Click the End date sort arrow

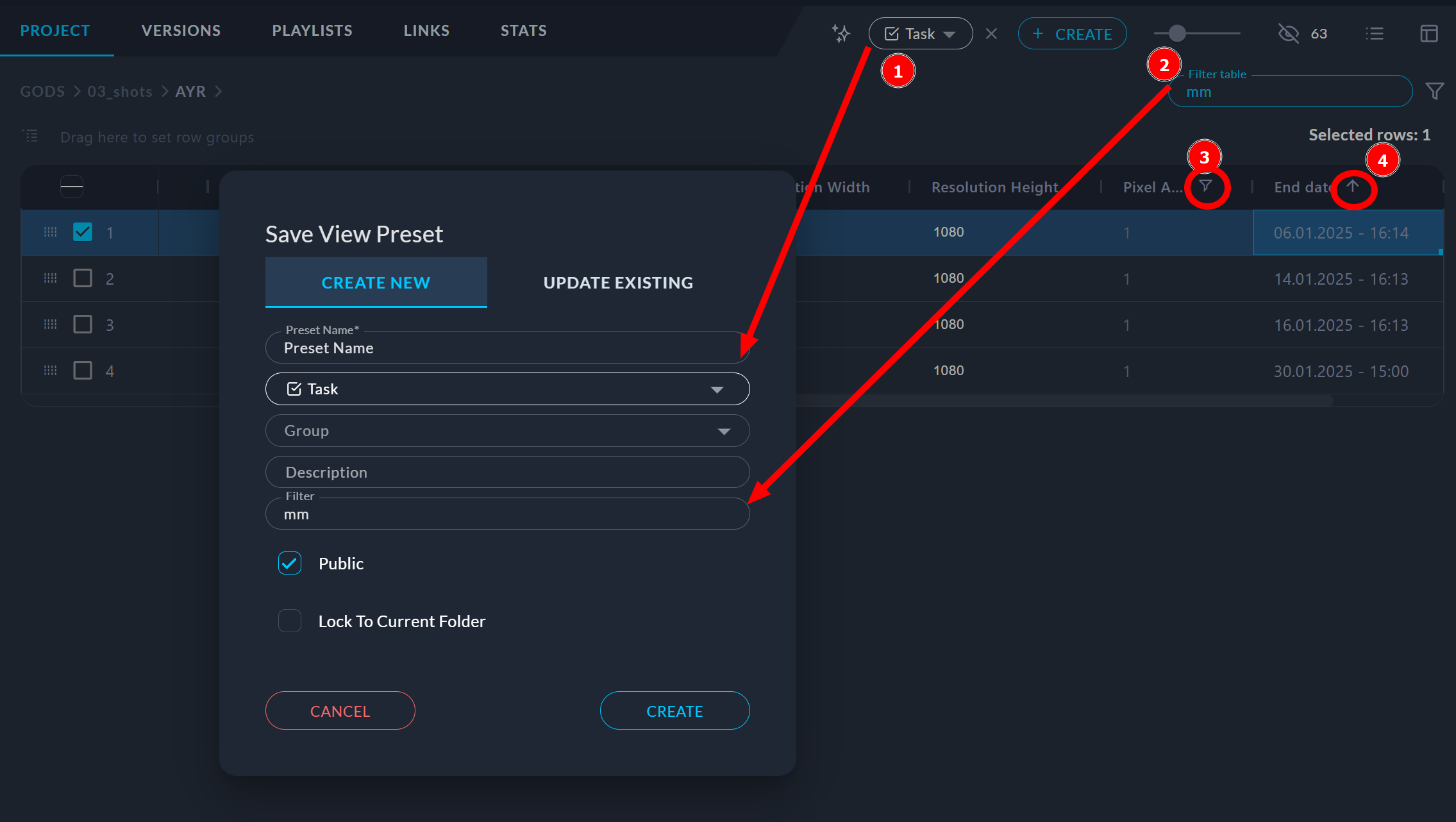[x=1353, y=186]
